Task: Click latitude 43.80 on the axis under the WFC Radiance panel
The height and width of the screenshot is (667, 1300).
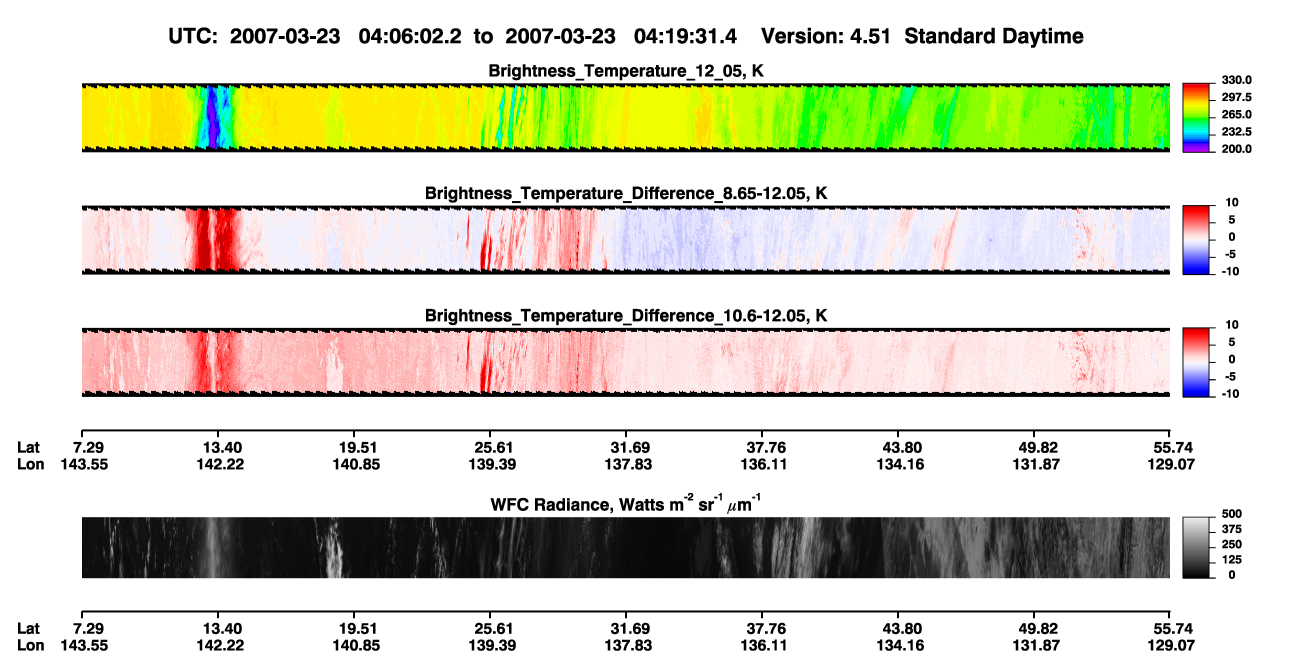Action: (x=900, y=629)
